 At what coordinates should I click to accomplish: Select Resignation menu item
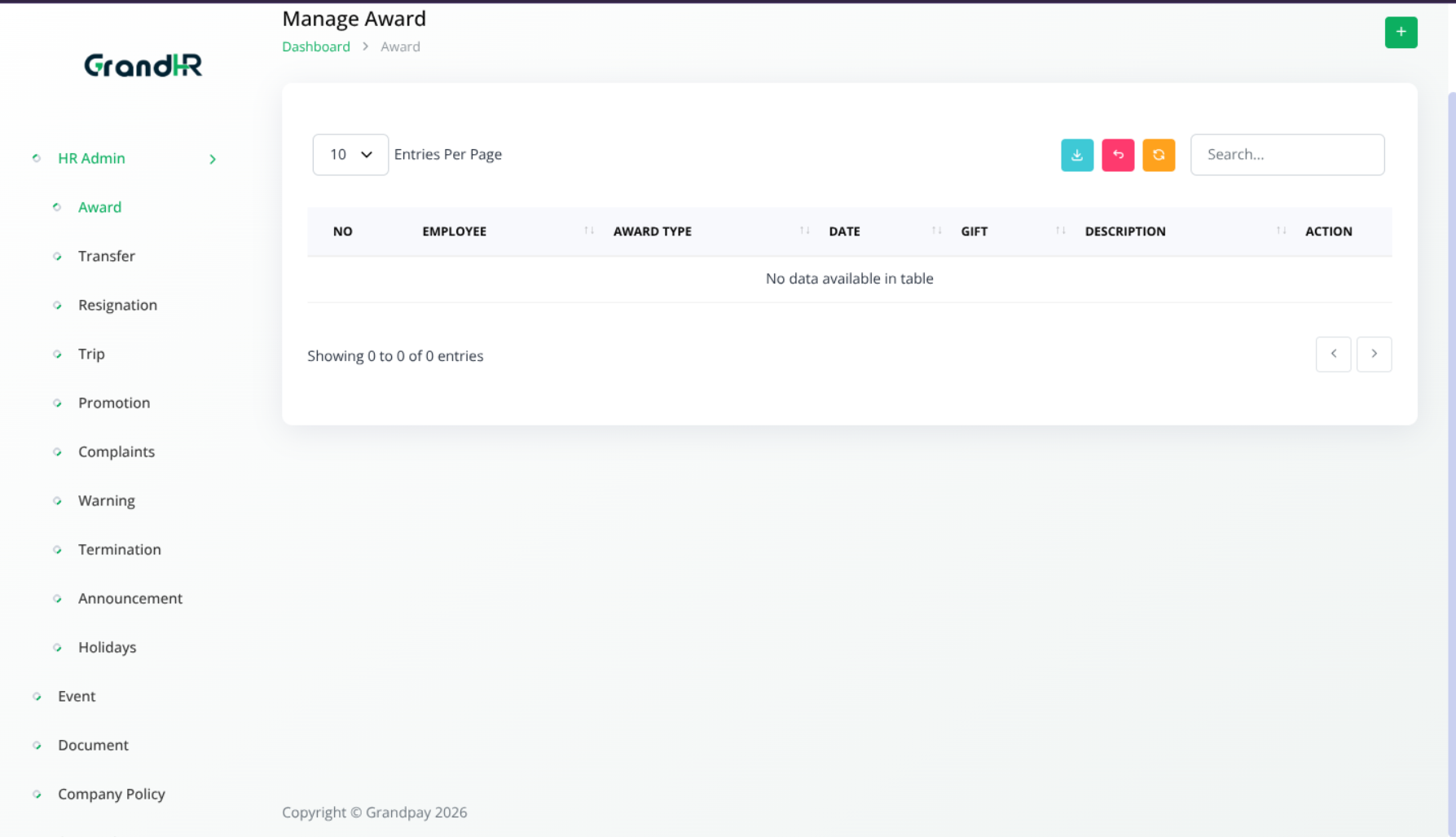(x=117, y=305)
